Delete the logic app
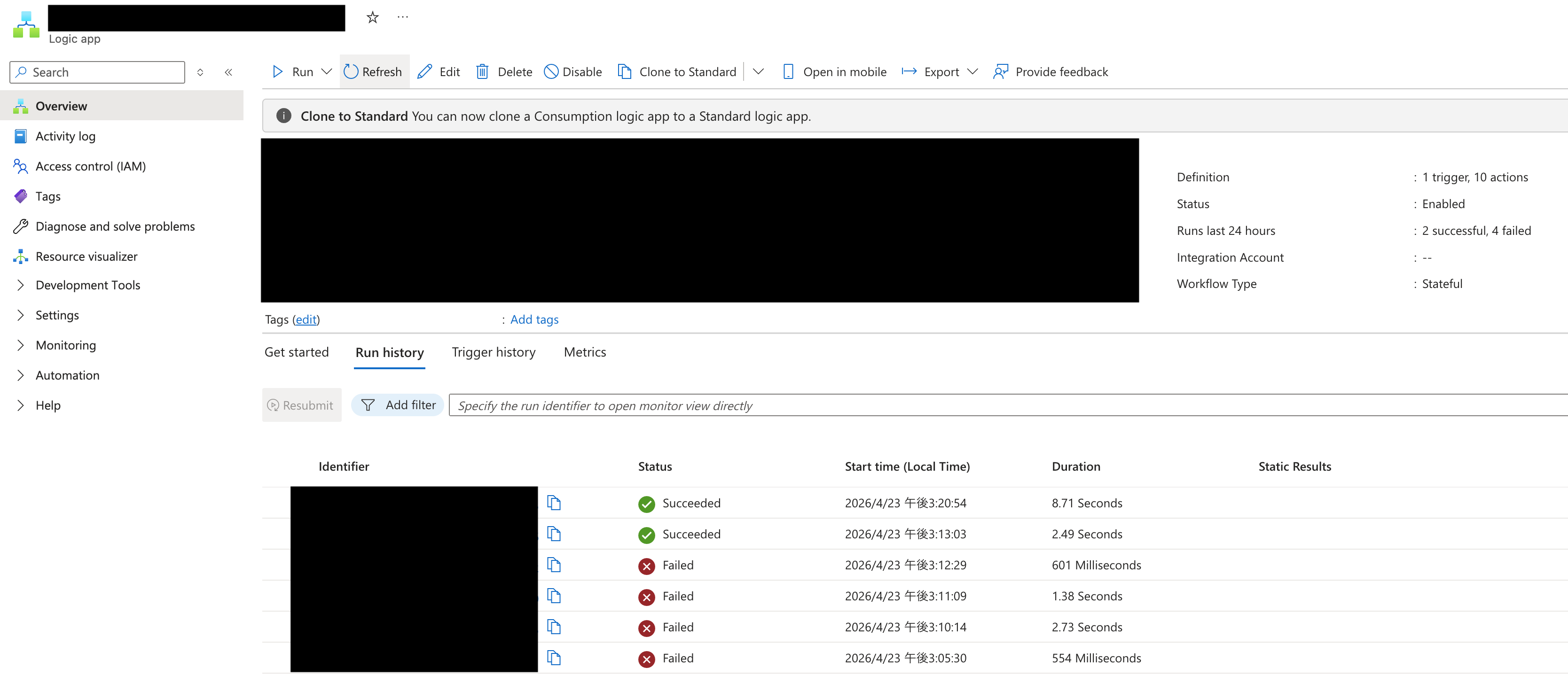 503,72
